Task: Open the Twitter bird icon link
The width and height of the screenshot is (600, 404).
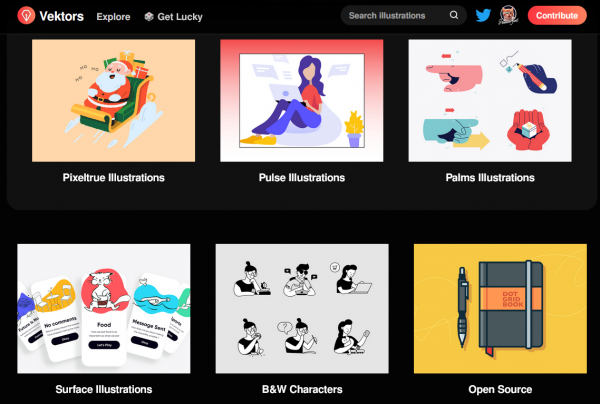Action: point(483,15)
